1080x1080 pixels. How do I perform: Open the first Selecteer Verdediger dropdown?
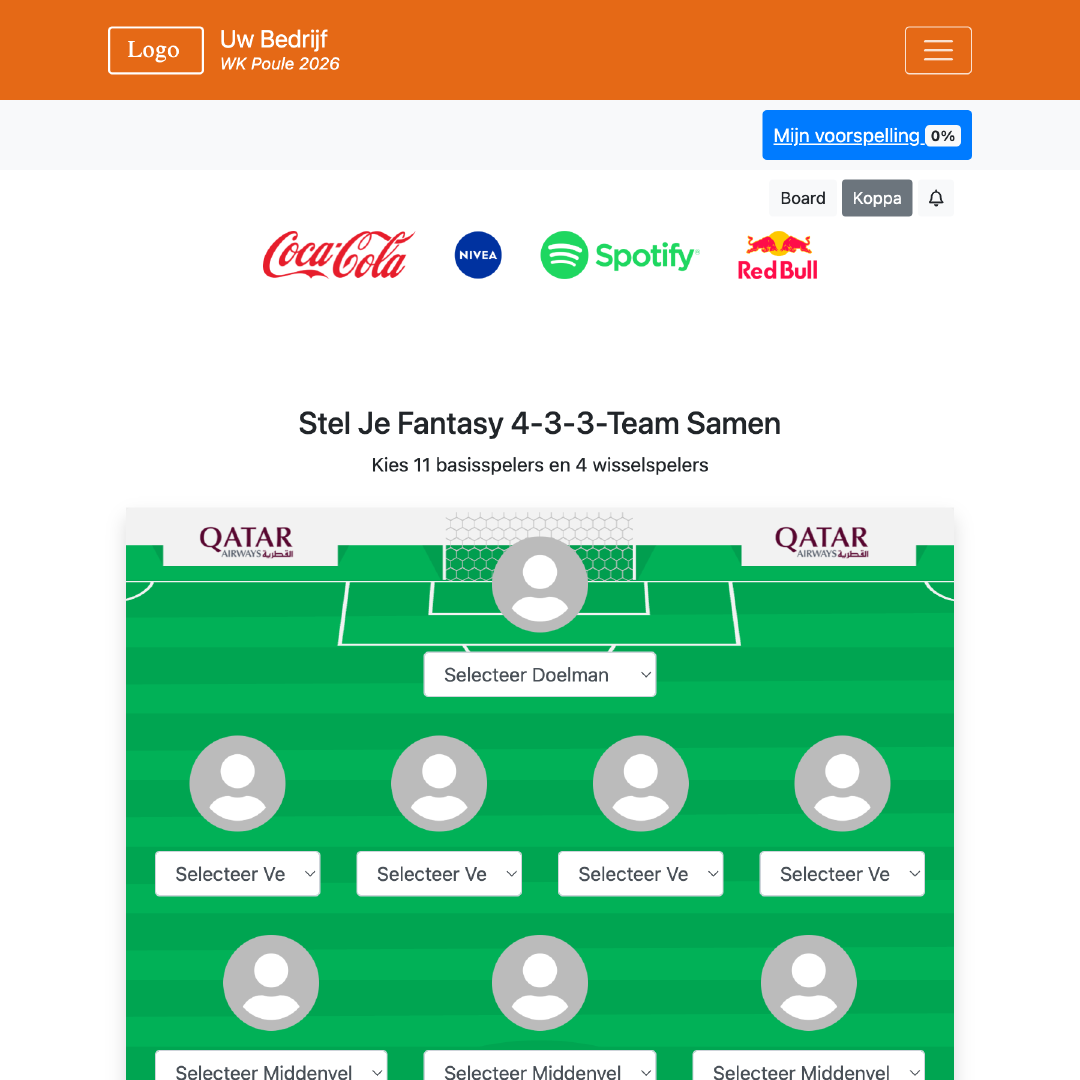tap(237, 873)
